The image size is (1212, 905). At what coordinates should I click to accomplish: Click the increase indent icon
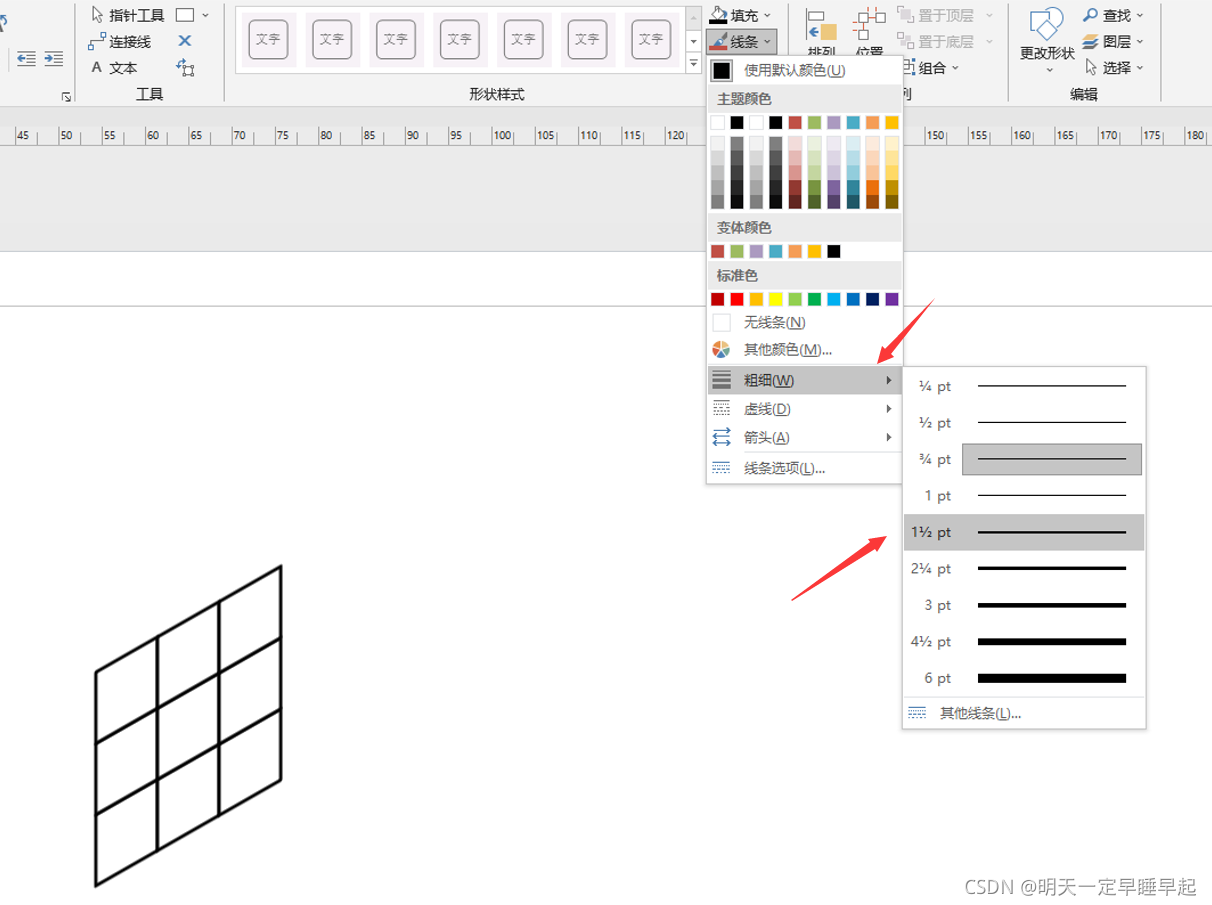(x=54, y=59)
